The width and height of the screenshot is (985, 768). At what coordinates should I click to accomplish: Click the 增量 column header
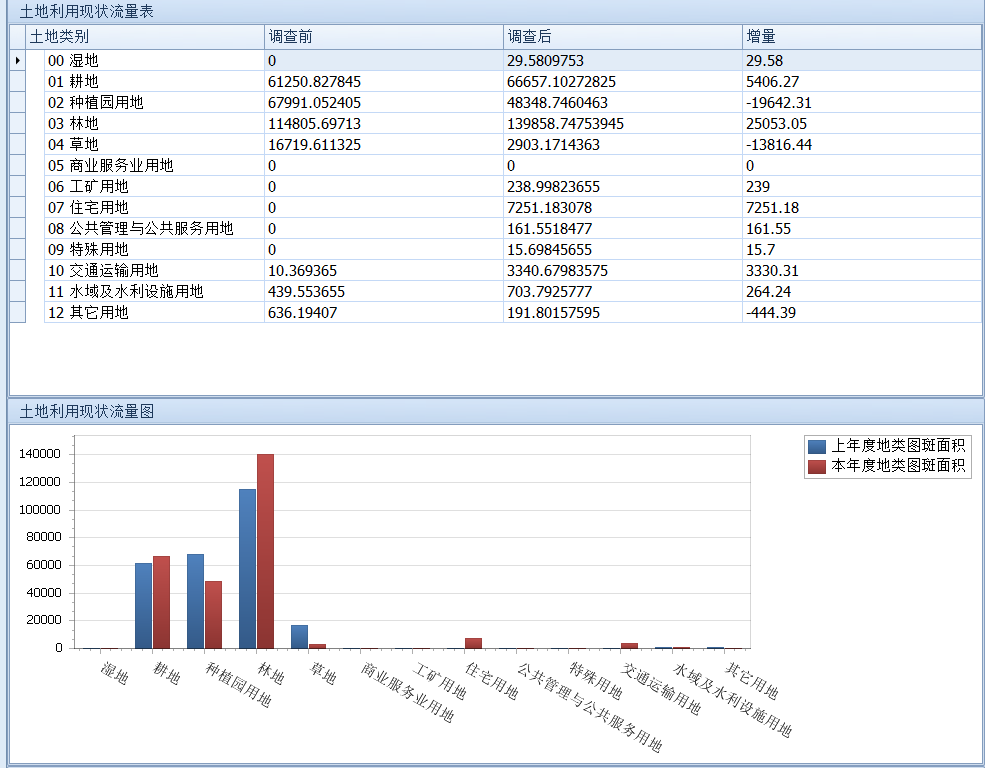tap(861, 37)
